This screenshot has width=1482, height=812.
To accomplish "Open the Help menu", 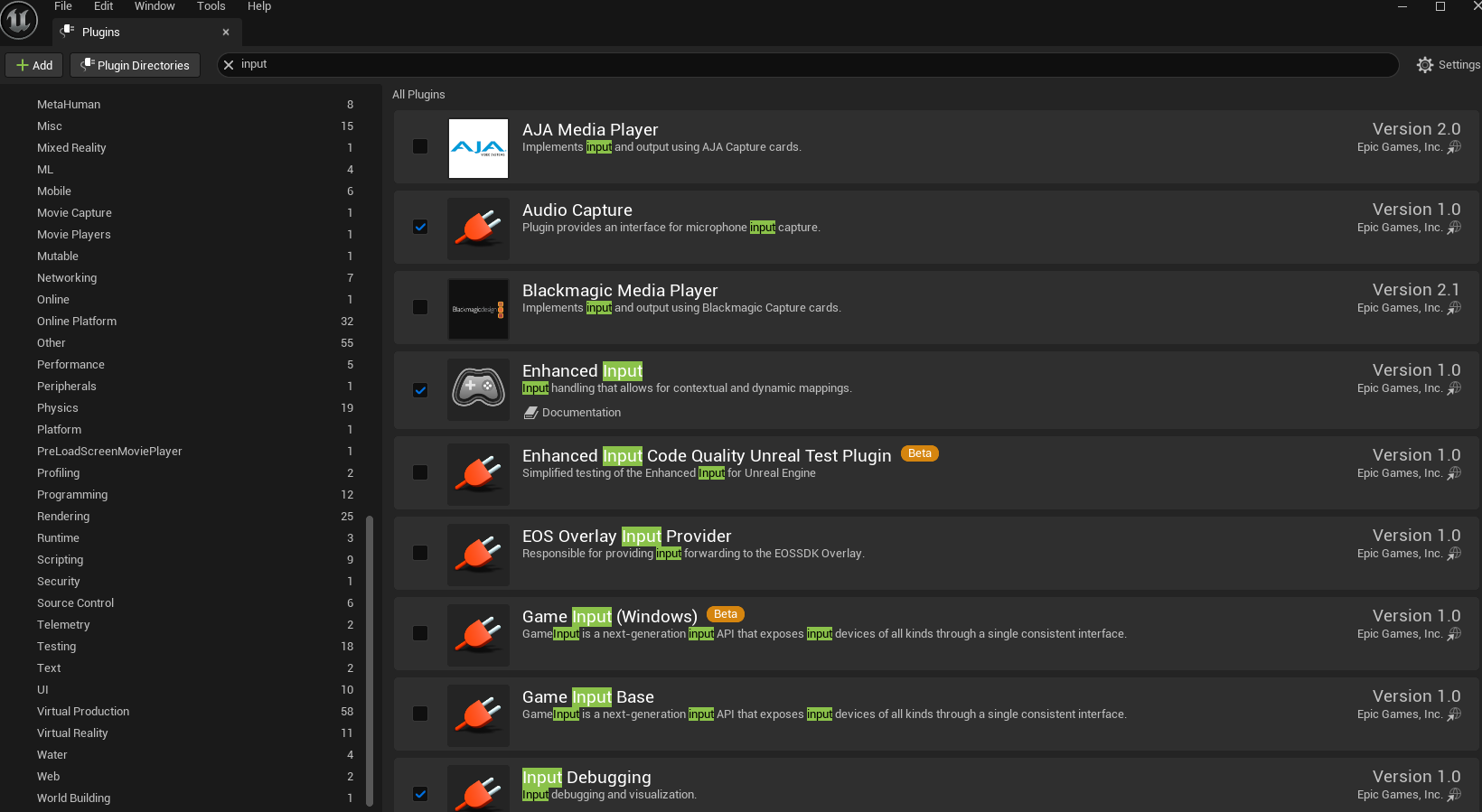I will pyautogui.click(x=259, y=6).
